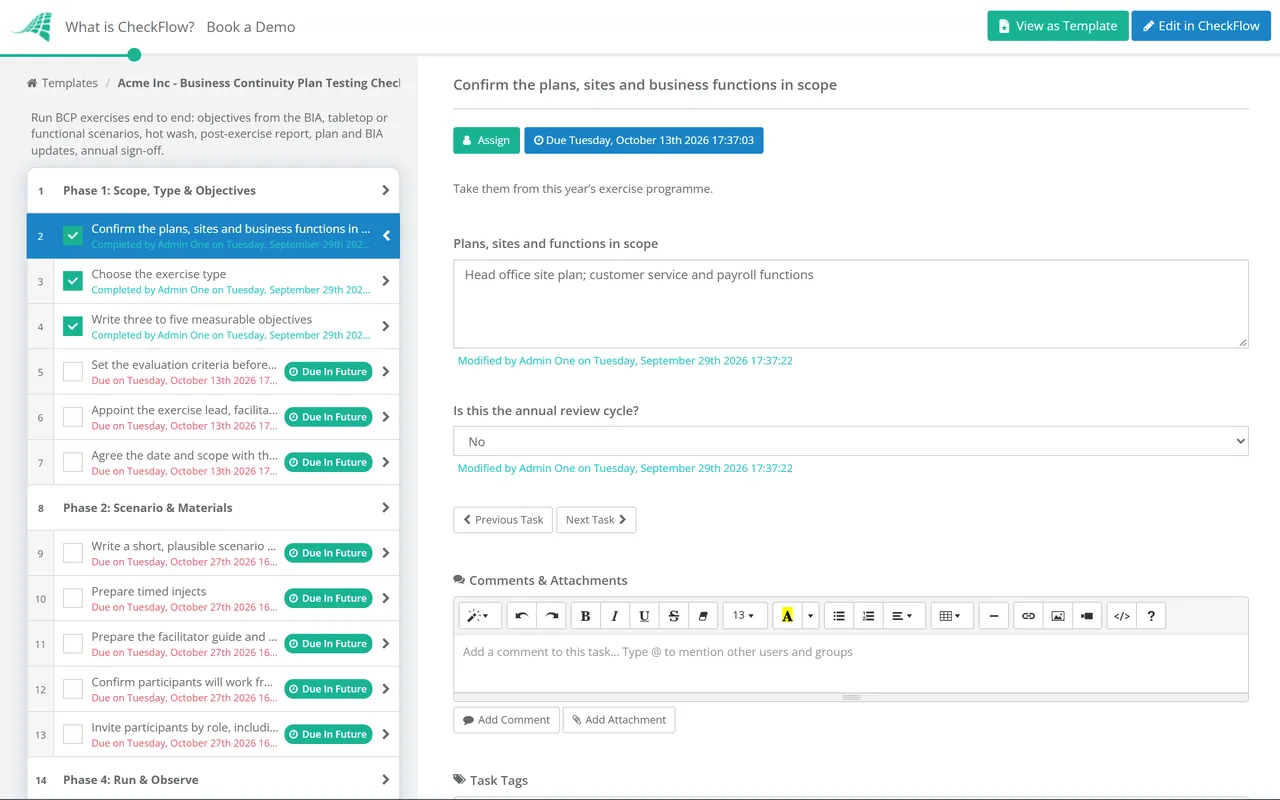Click the 'Plans, sites and functions in scope' textarea

[851, 304]
